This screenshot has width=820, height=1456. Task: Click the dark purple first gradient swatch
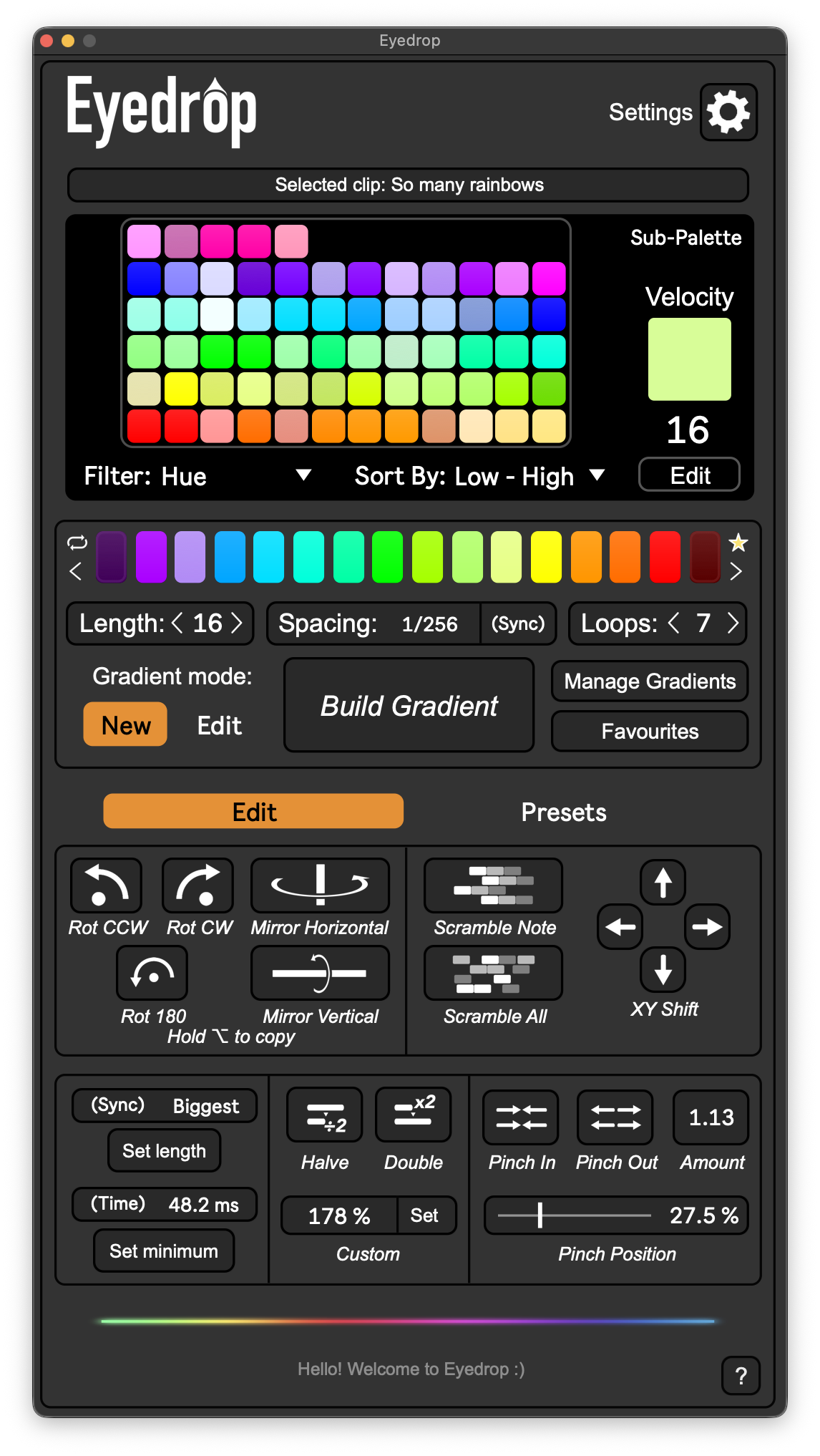coord(111,556)
